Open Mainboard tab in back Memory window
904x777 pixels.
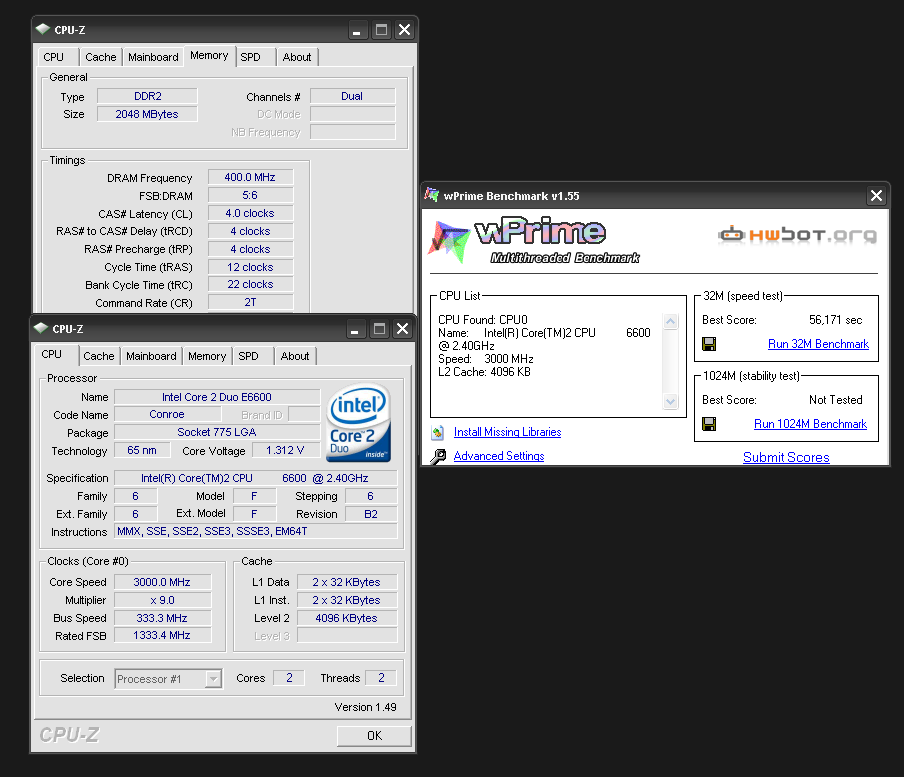coord(153,57)
